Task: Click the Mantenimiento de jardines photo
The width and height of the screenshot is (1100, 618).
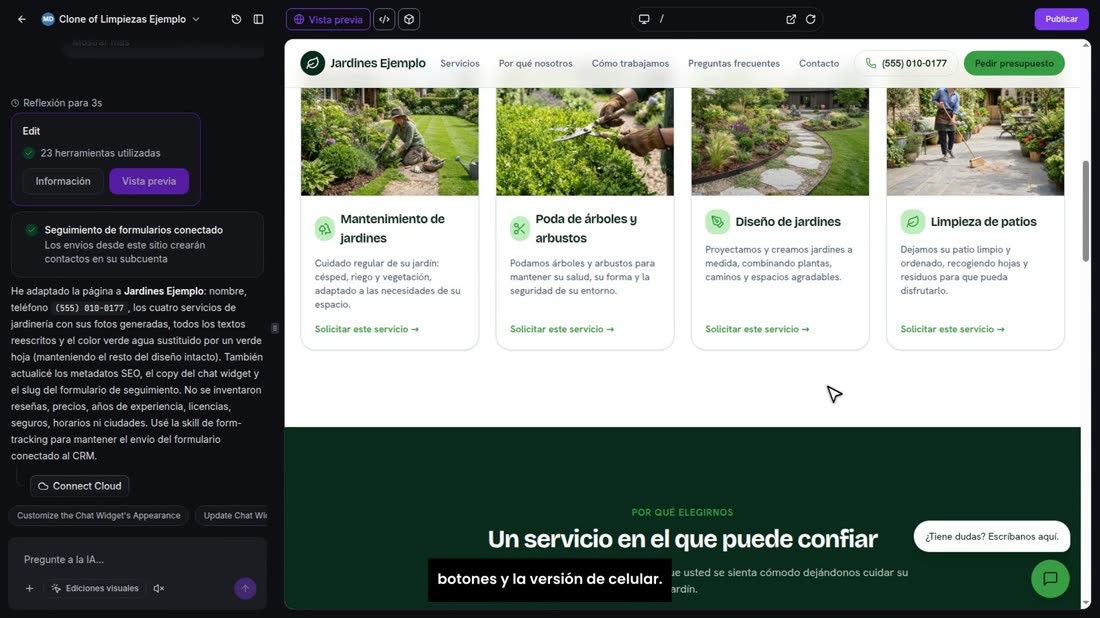Action: (389, 141)
